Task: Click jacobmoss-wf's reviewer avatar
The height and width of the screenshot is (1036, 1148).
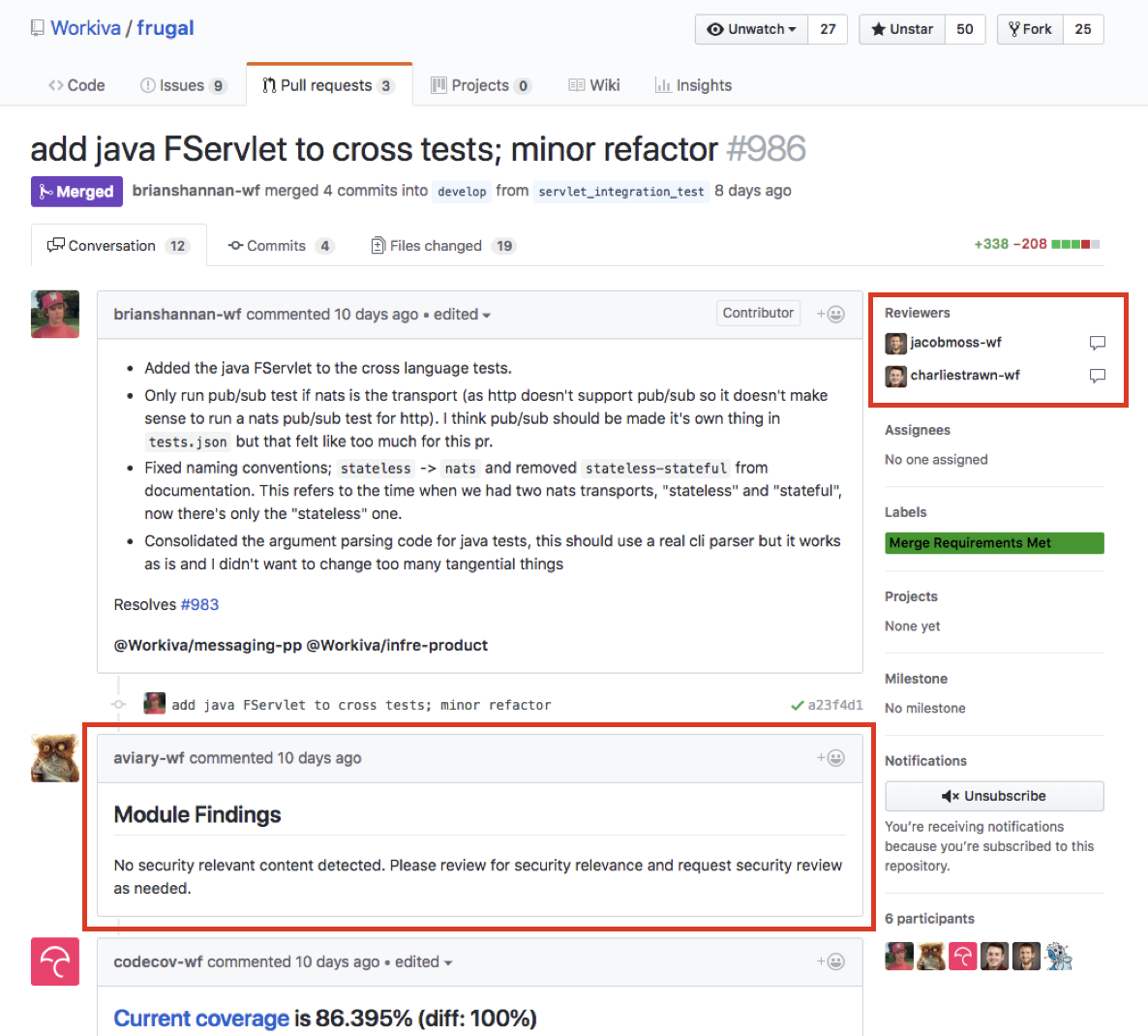Action: click(895, 343)
